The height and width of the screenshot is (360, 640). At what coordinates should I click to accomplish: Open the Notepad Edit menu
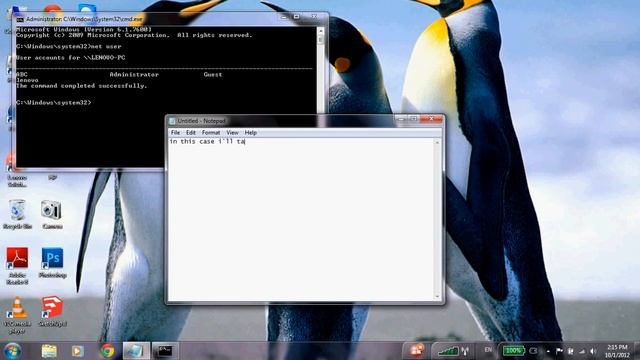(x=191, y=133)
